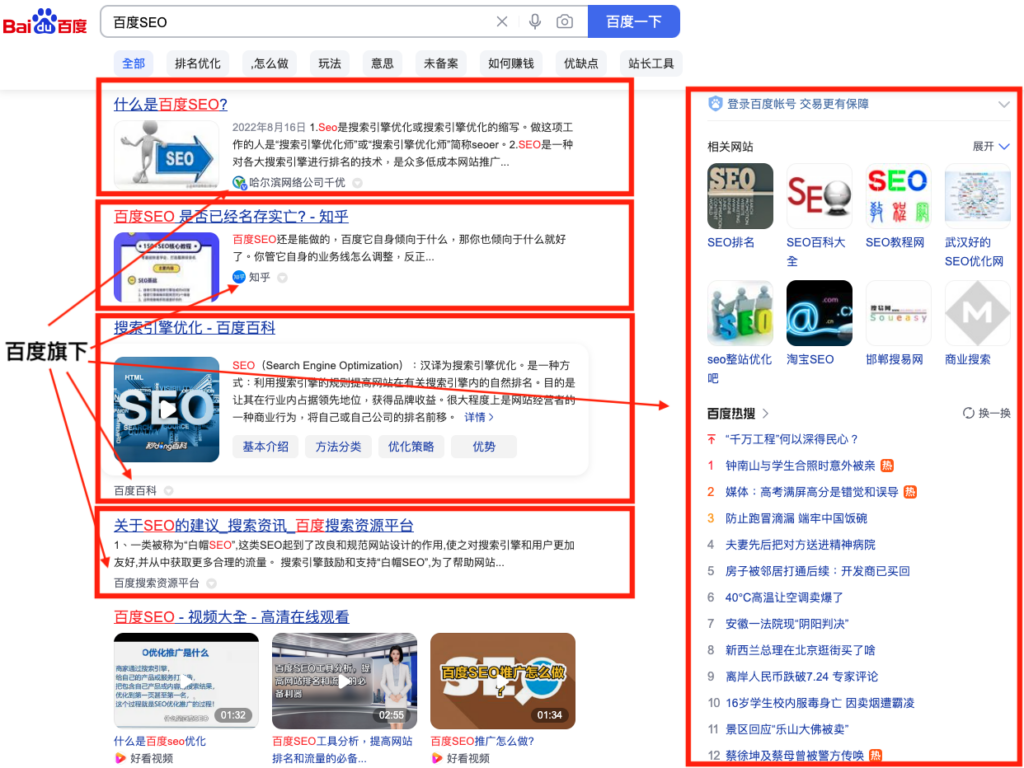
Task: Open image search camera icon
Action: (x=565, y=22)
